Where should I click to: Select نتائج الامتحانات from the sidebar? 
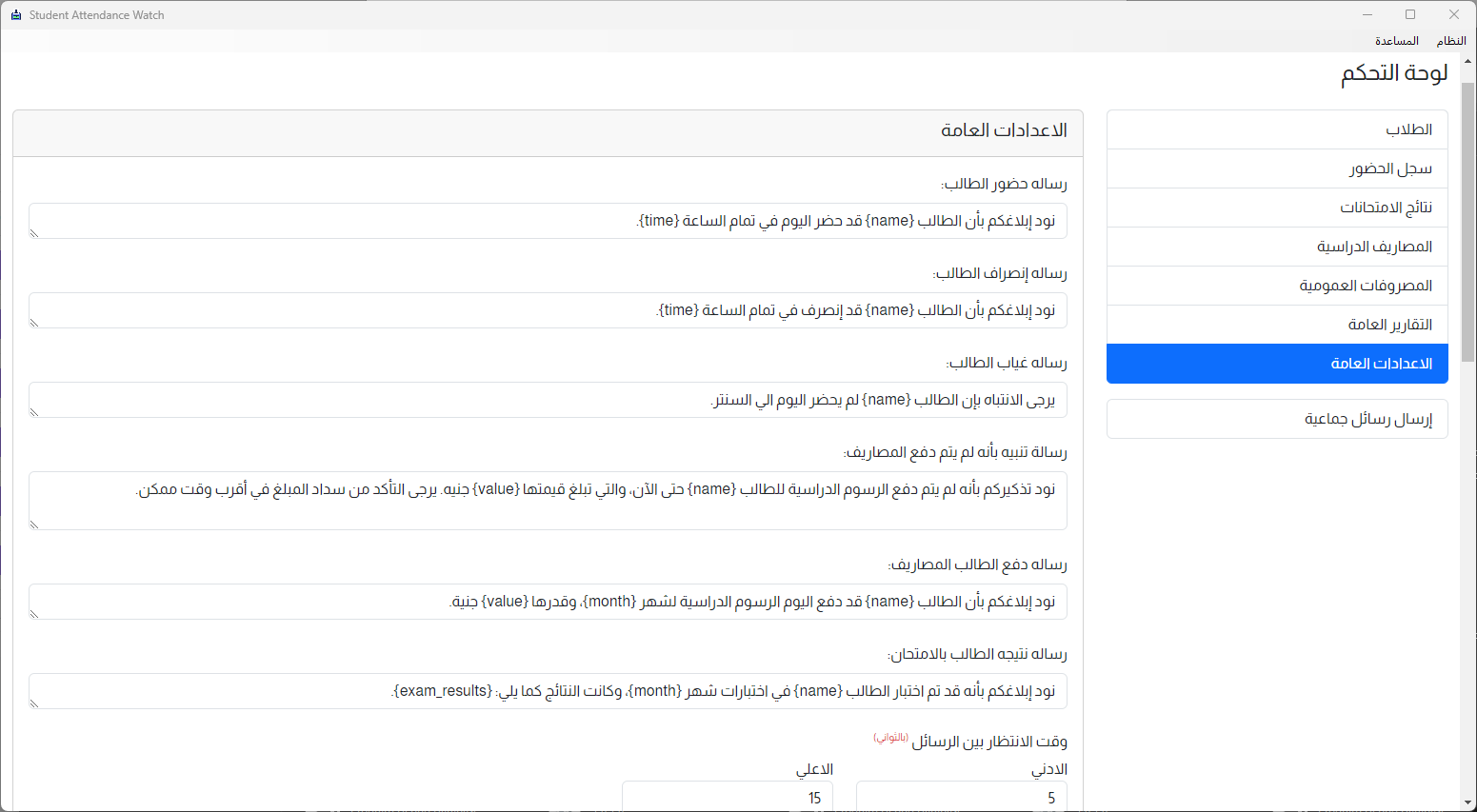pos(1277,208)
